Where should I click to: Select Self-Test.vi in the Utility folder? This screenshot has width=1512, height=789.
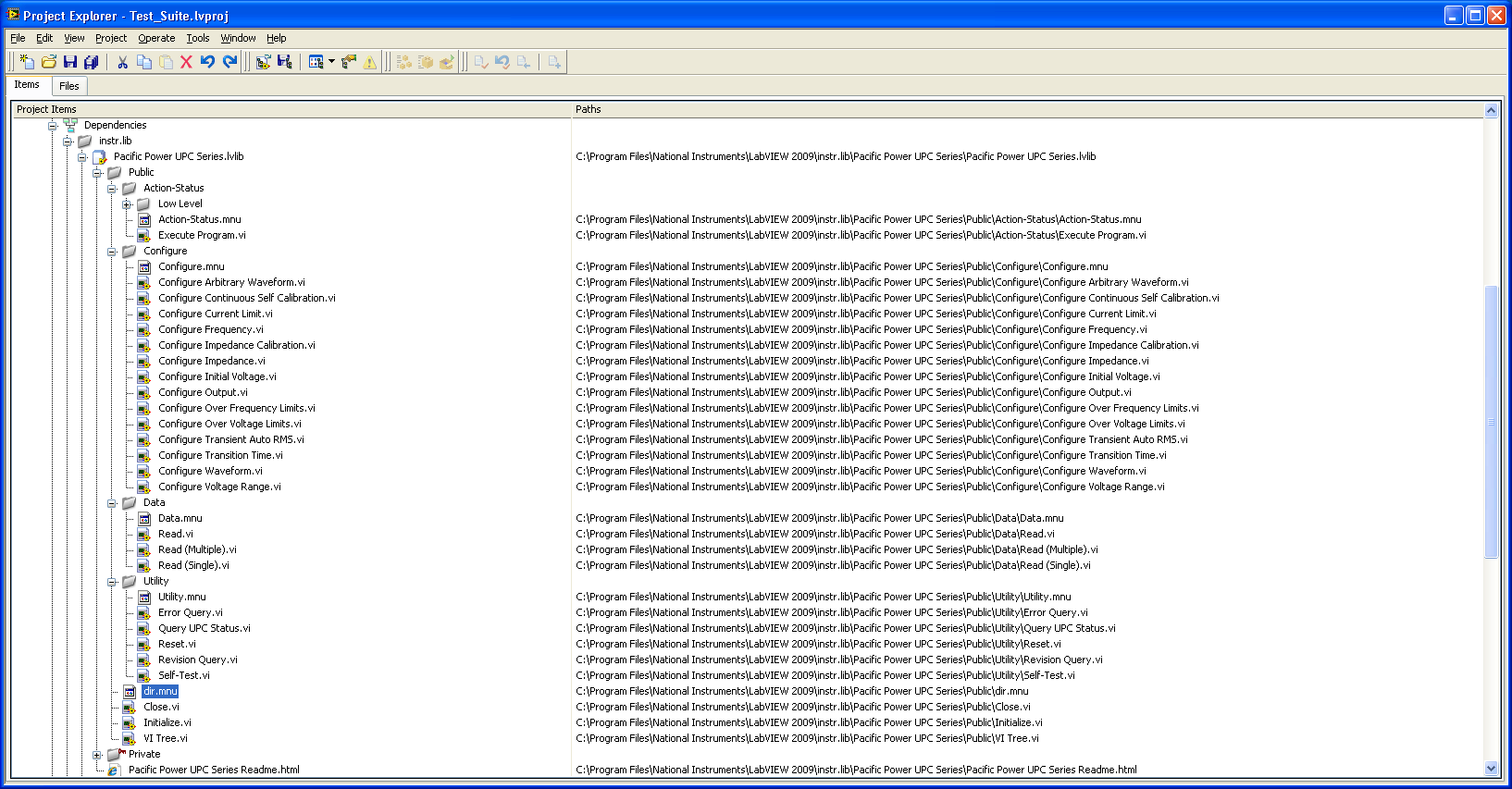click(183, 675)
